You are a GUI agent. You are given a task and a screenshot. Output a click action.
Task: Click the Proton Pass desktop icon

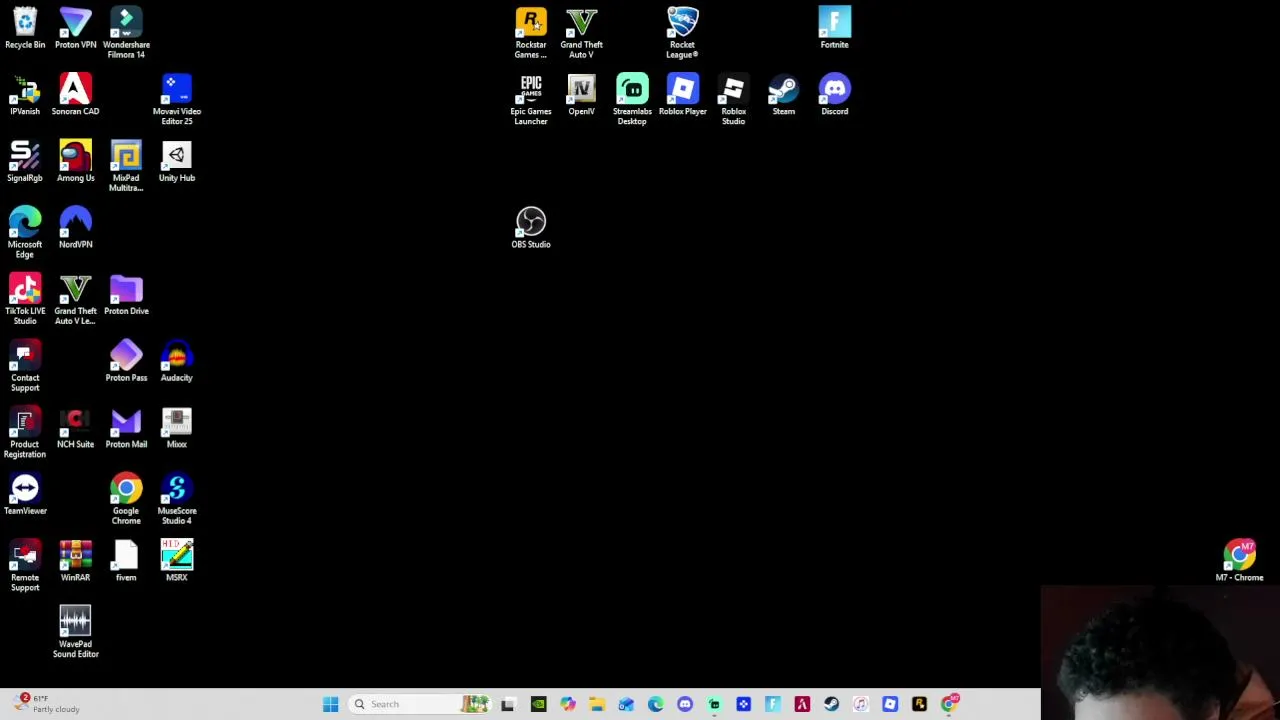click(x=126, y=362)
